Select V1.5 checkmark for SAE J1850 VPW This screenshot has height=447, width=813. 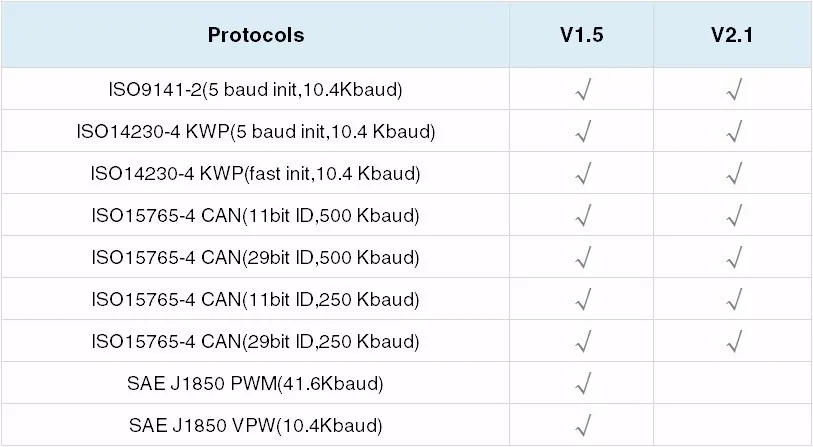(583, 425)
